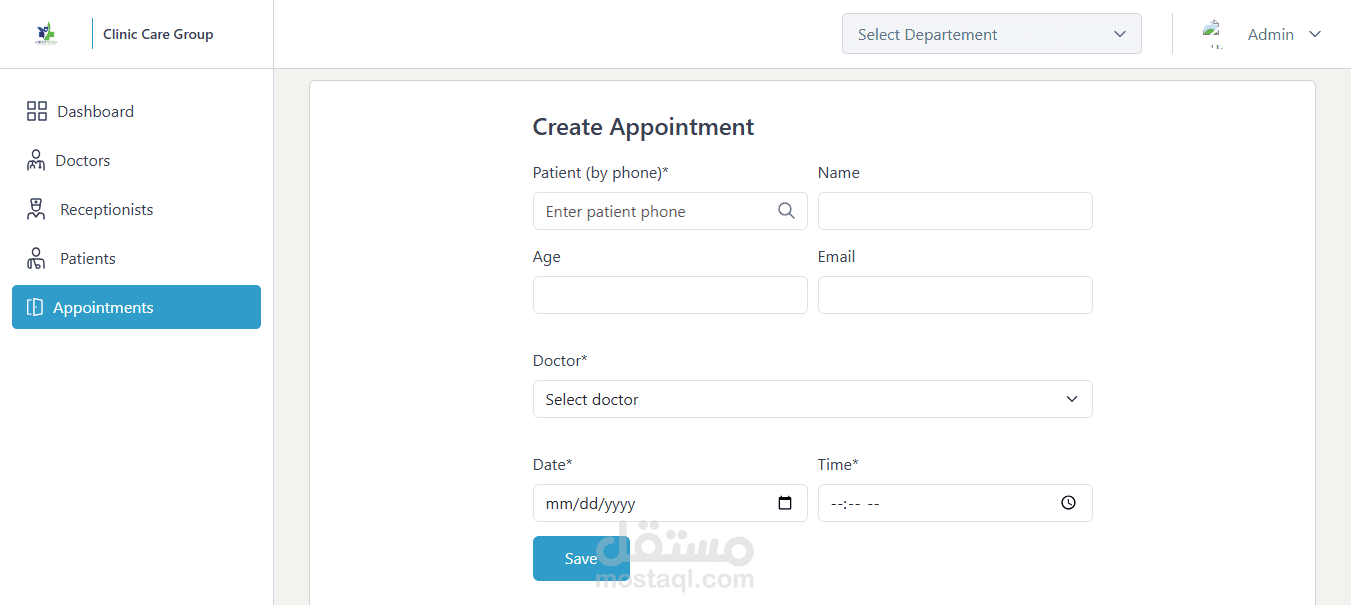Viewport: 1351px width, 605px height.
Task: Open the Patients menu item
Action: pos(88,258)
